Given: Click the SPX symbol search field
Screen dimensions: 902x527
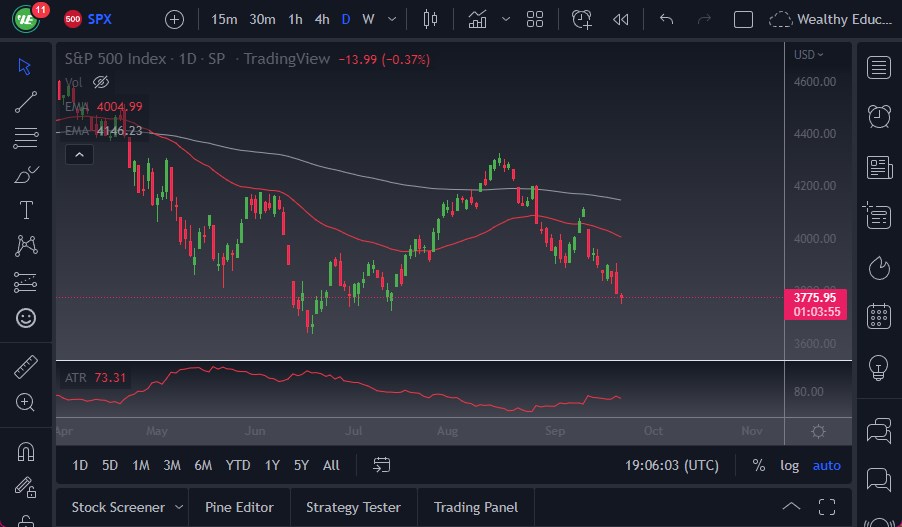Looking at the screenshot, I should coord(100,19).
